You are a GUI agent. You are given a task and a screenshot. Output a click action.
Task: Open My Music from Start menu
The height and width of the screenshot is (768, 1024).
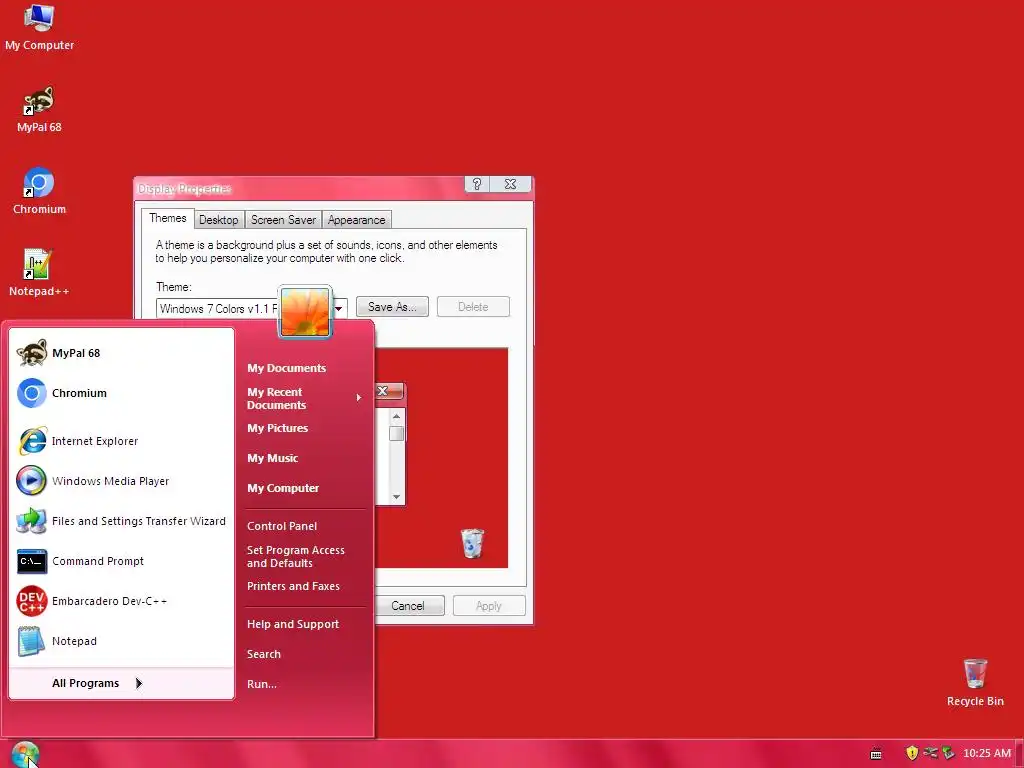point(272,458)
